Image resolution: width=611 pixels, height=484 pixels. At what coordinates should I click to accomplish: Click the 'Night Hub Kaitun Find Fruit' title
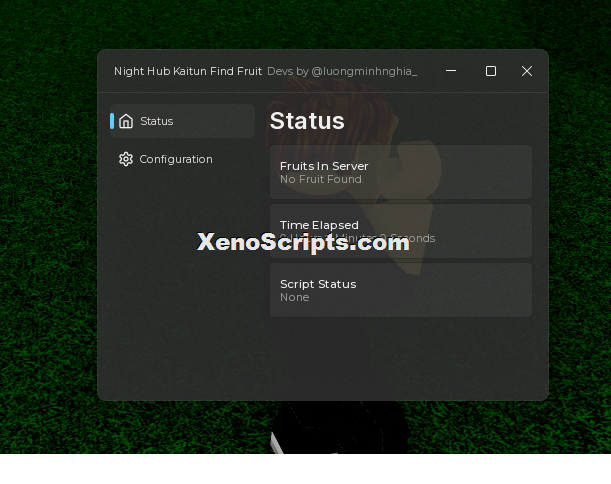pyautogui.click(x=188, y=71)
